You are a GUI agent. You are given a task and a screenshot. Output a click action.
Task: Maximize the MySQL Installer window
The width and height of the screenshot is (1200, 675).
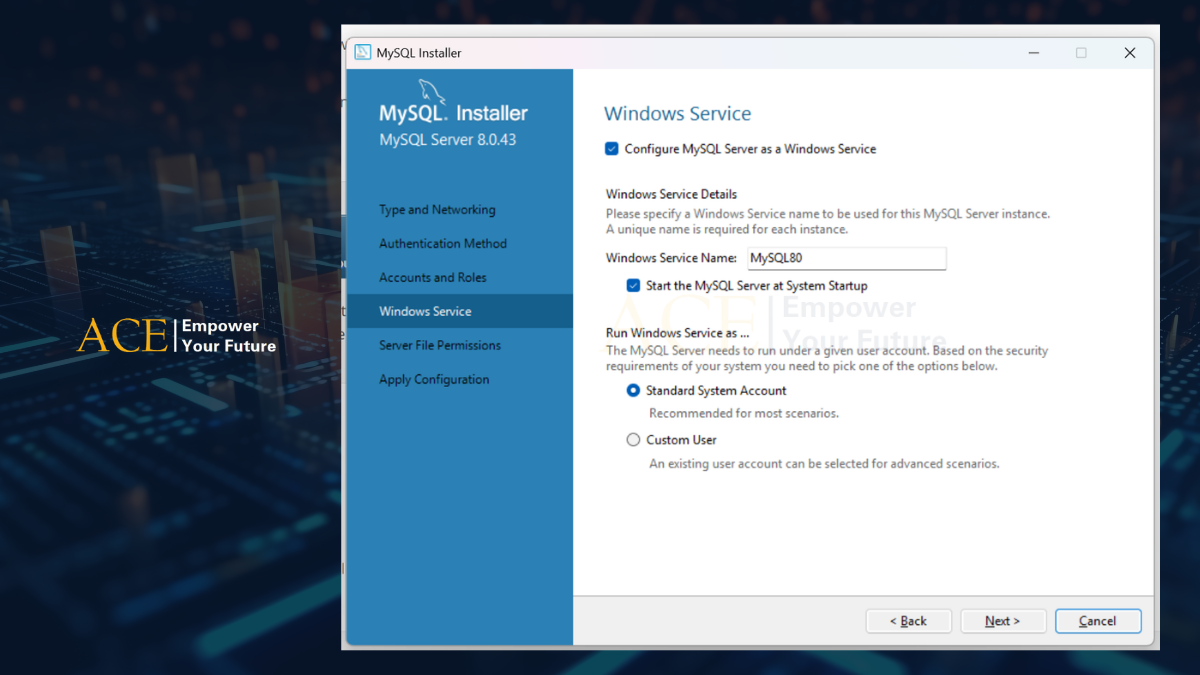click(1080, 53)
